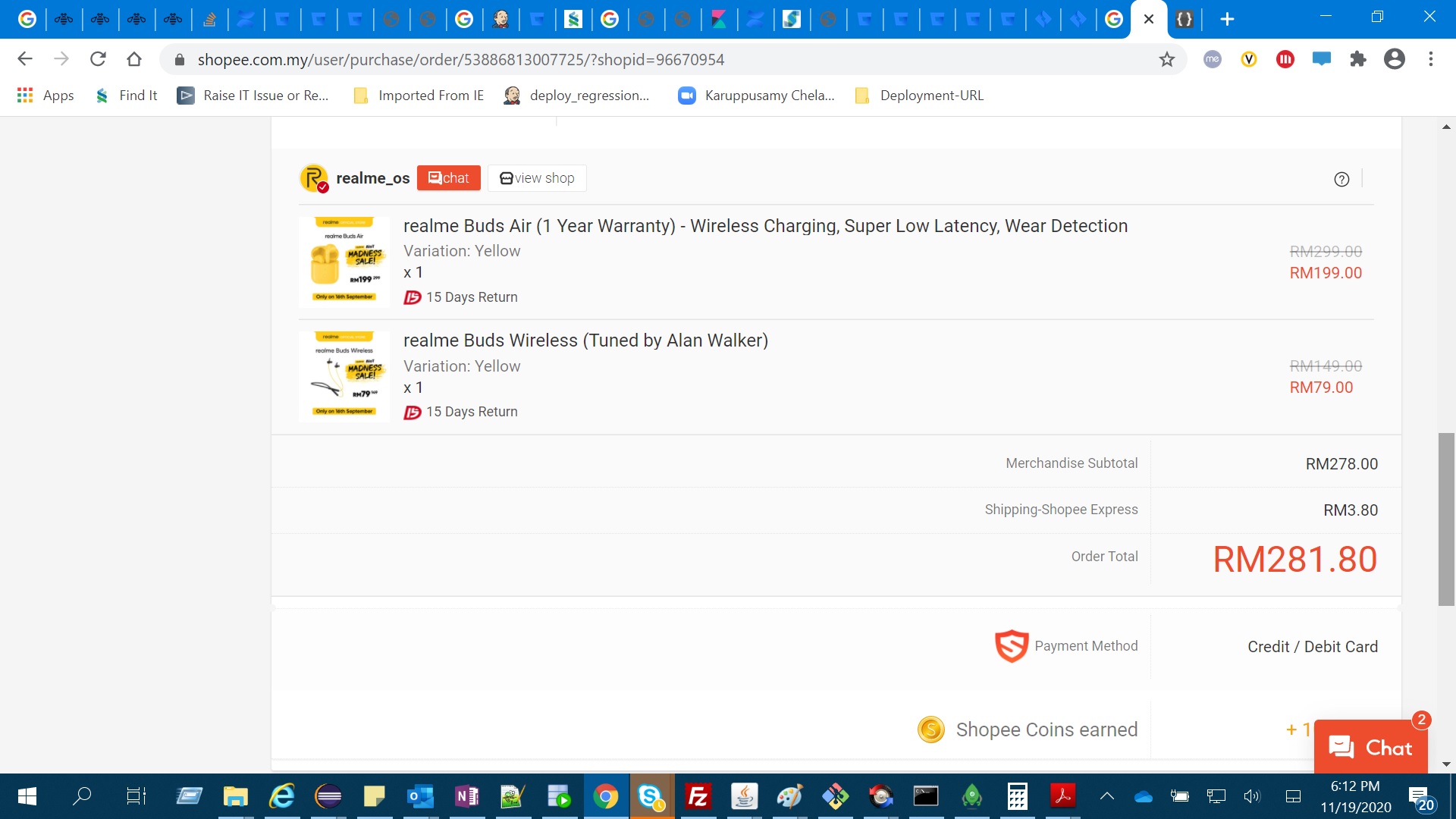Chat with seller realme_os
1456x819 pixels.
449,178
